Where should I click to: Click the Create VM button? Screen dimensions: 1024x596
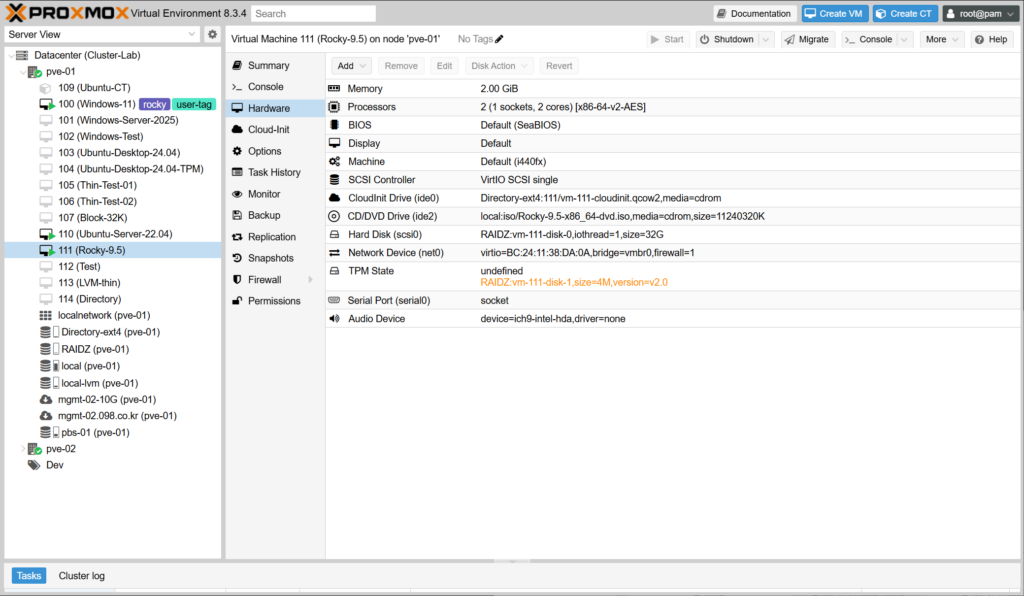click(833, 13)
